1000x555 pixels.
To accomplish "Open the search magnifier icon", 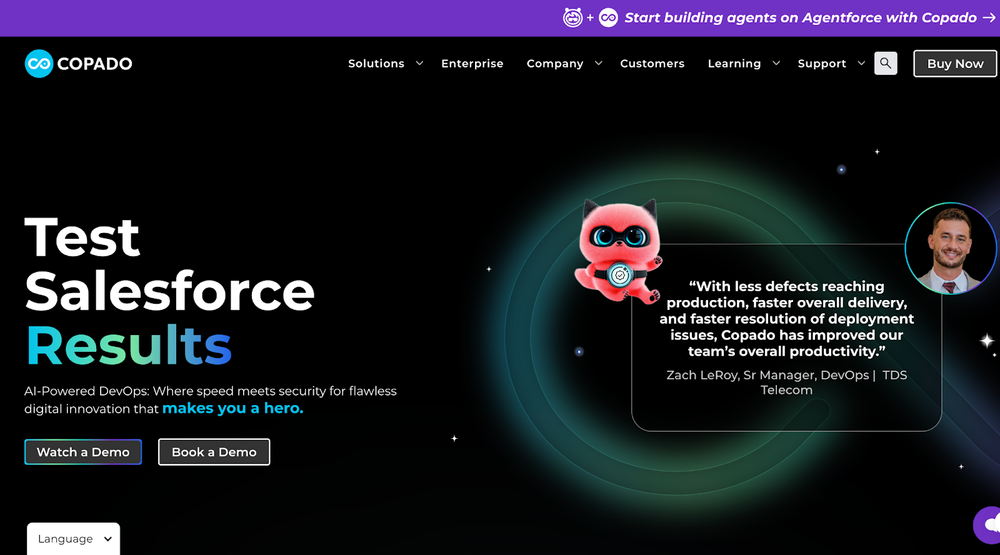I will (885, 63).
